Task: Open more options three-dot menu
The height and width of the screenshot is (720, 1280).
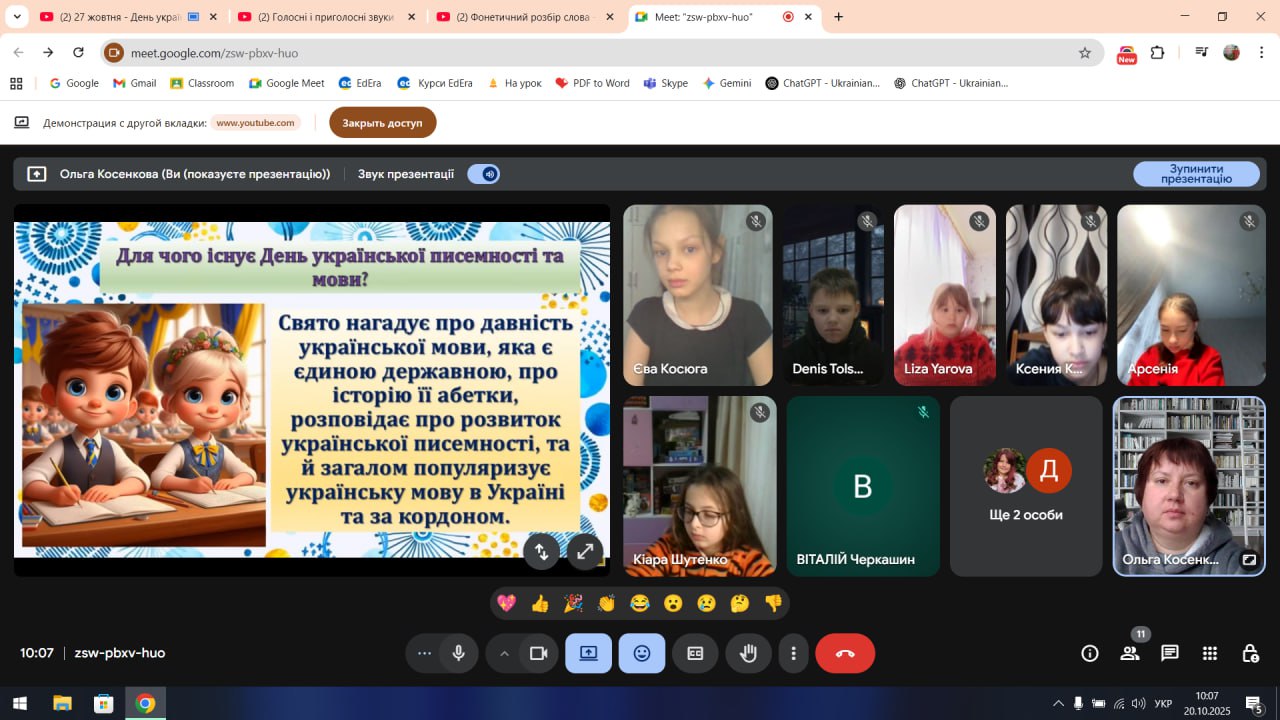Action: click(793, 653)
